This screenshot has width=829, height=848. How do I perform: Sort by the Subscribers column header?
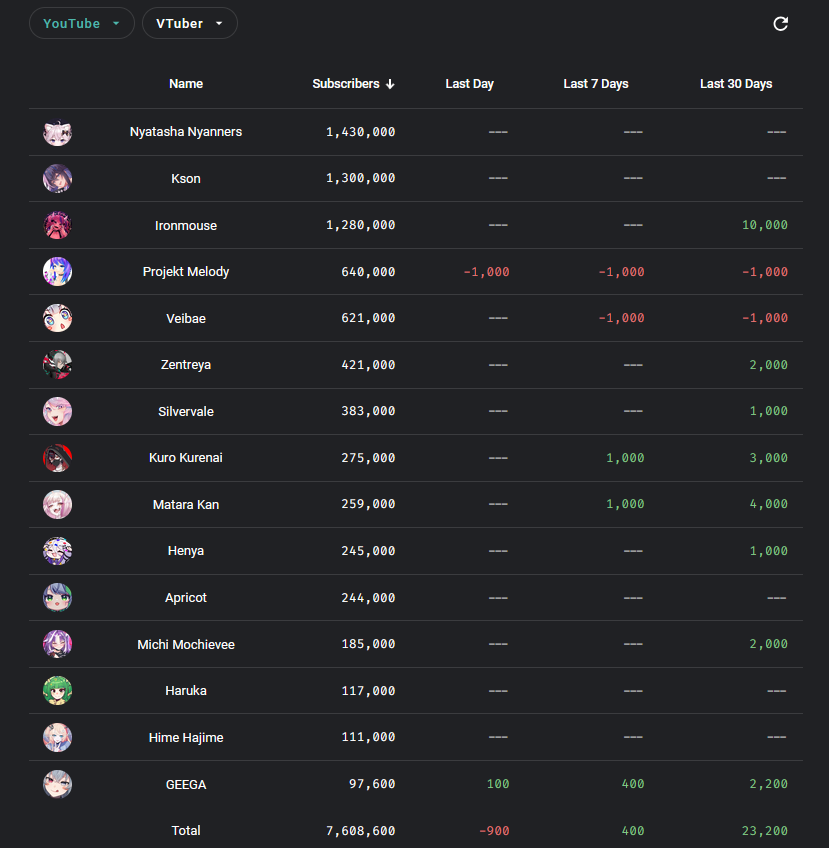[353, 84]
